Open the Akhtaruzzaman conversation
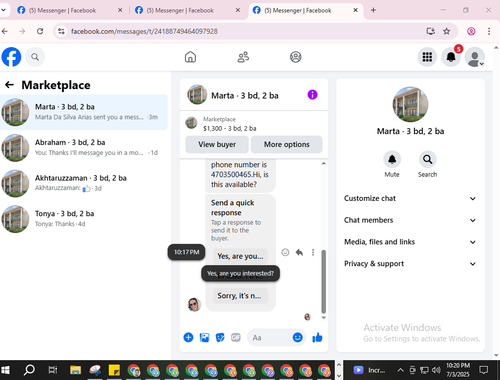 click(84, 183)
